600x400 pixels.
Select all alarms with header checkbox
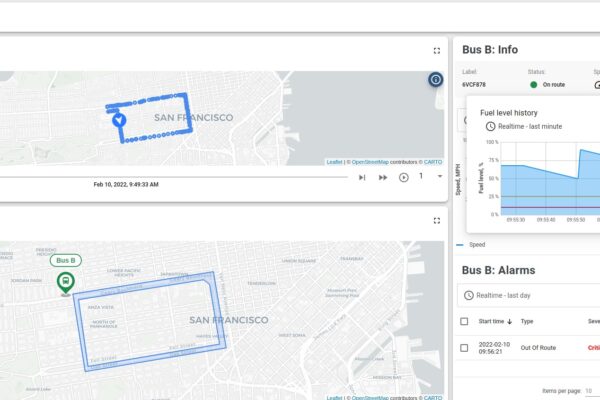[x=463, y=321]
